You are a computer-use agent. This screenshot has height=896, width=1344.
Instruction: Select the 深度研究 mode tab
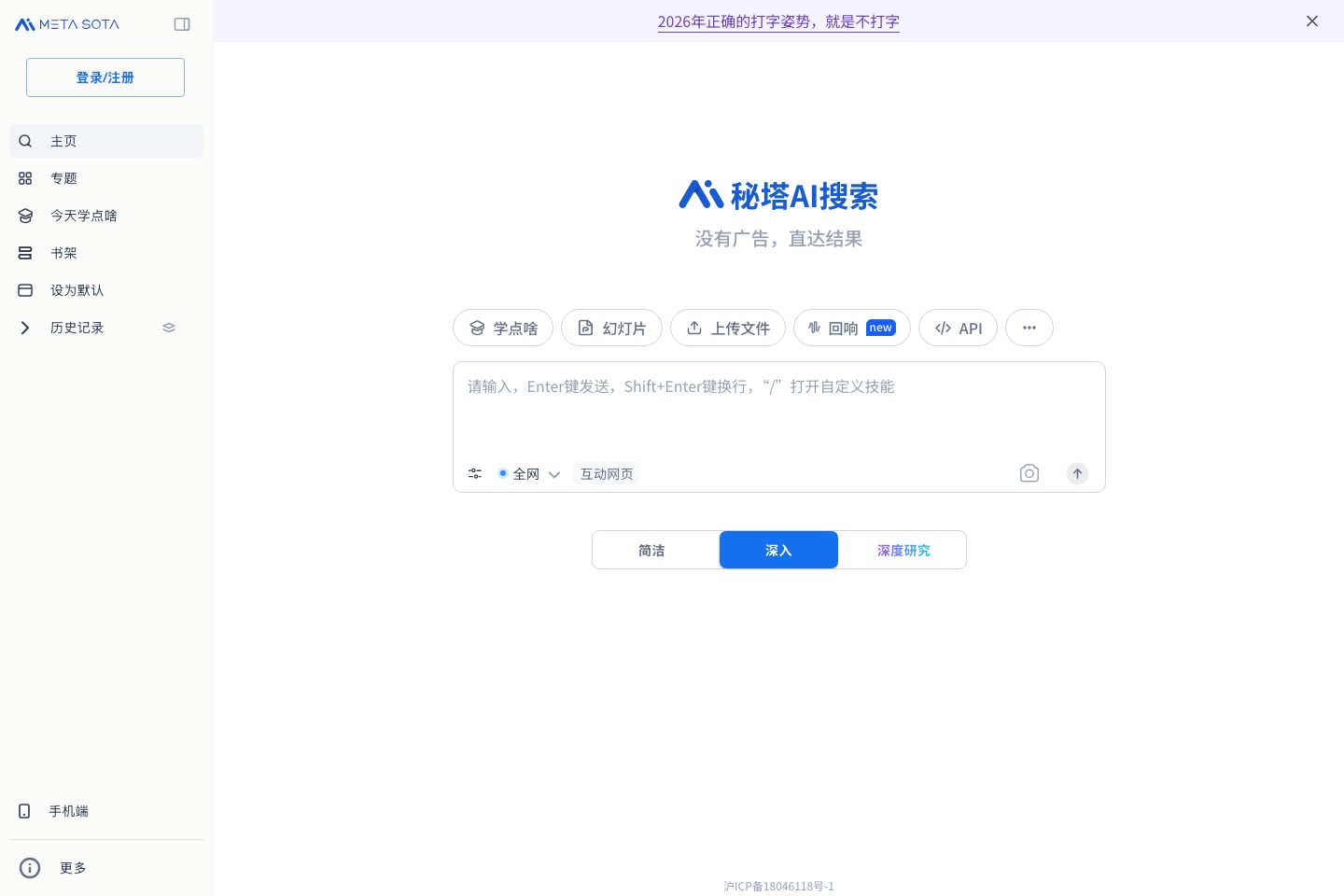(x=903, y=550)
